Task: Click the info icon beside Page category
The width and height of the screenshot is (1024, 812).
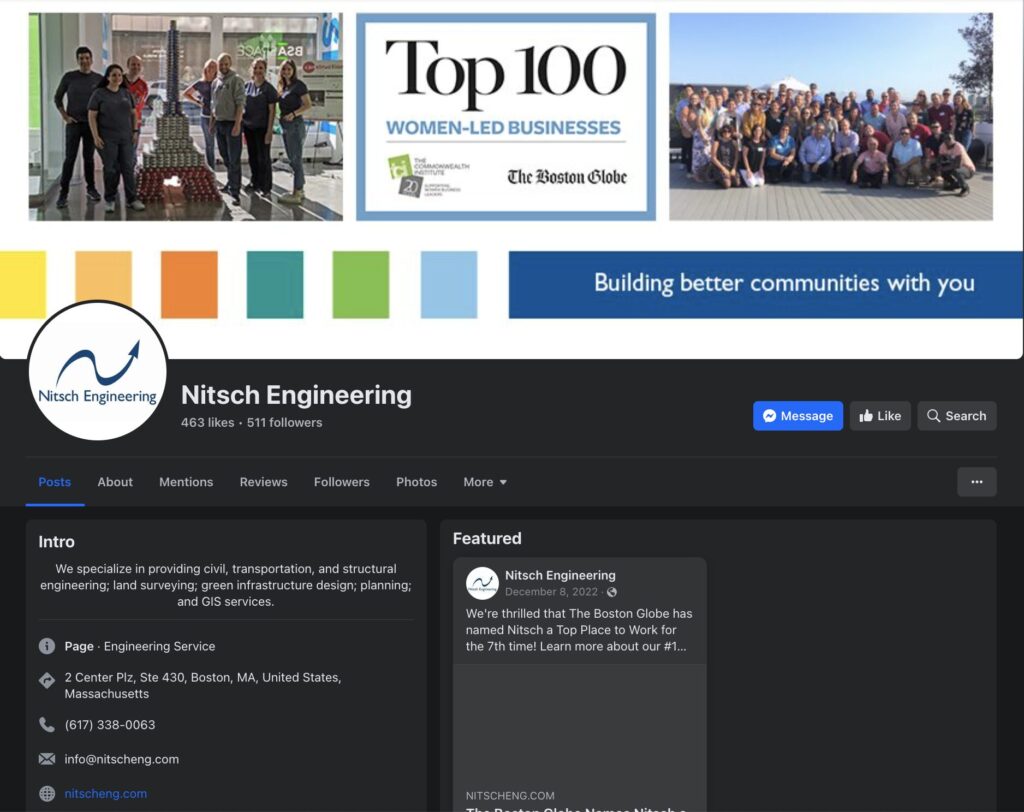Action: pos(47,646)
